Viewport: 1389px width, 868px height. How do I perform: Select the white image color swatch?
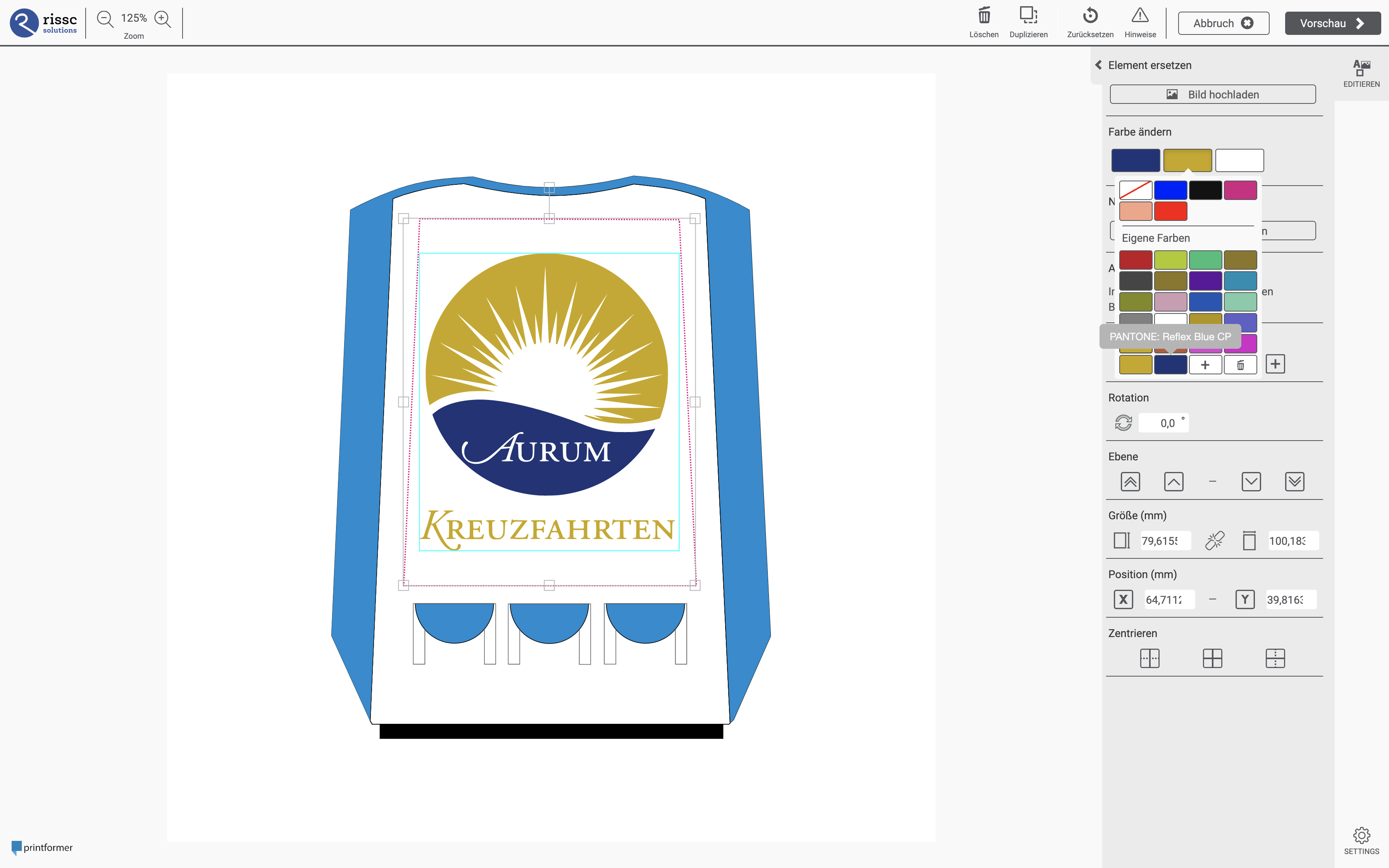click(x=1239, y=160)
